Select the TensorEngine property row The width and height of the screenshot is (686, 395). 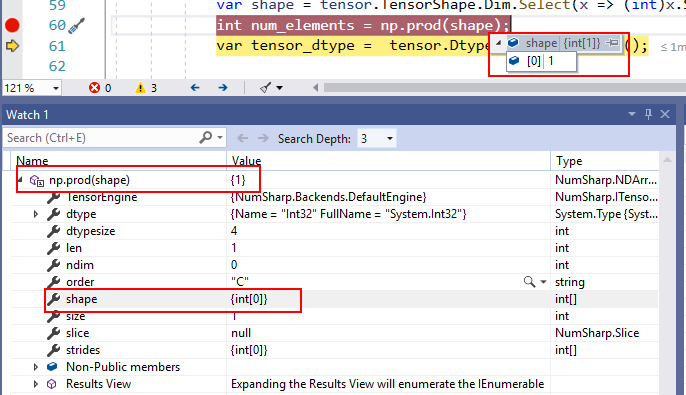click(x=335, y=197)
